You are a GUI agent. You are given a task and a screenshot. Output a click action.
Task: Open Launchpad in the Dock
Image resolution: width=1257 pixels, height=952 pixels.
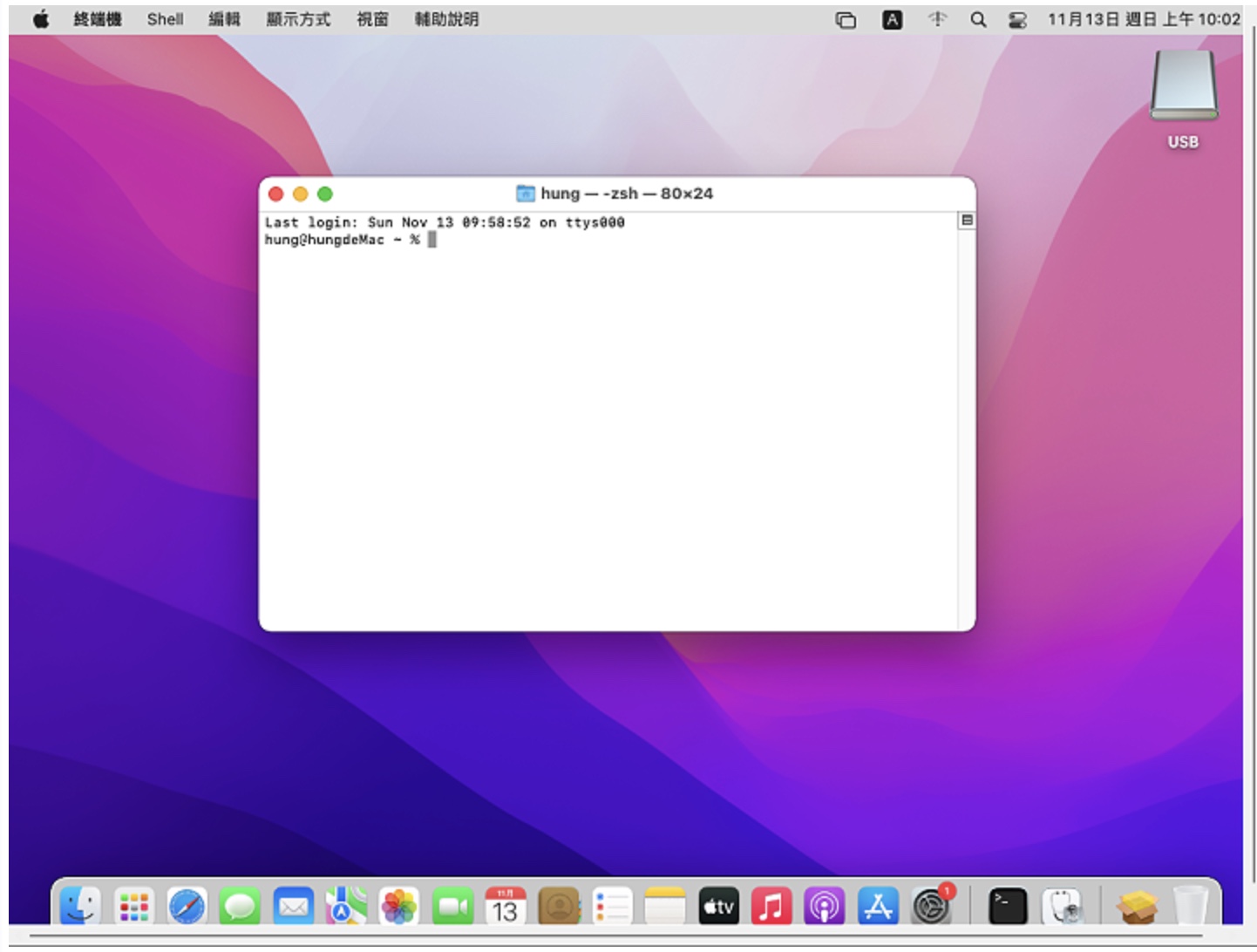[x=133, y=907]
